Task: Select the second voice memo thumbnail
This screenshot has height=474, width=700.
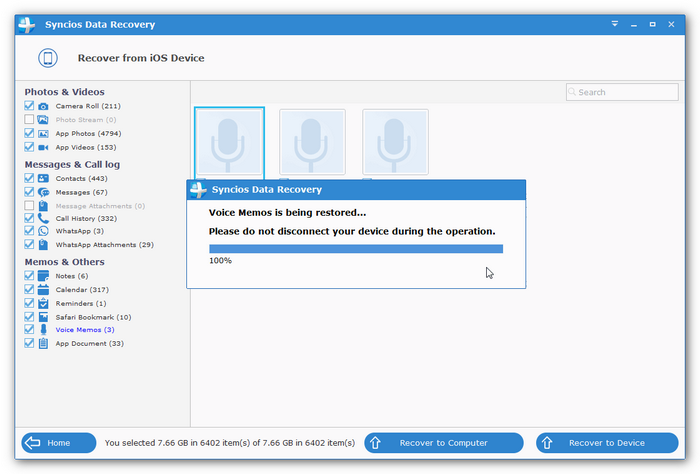Action: point(312,142)
